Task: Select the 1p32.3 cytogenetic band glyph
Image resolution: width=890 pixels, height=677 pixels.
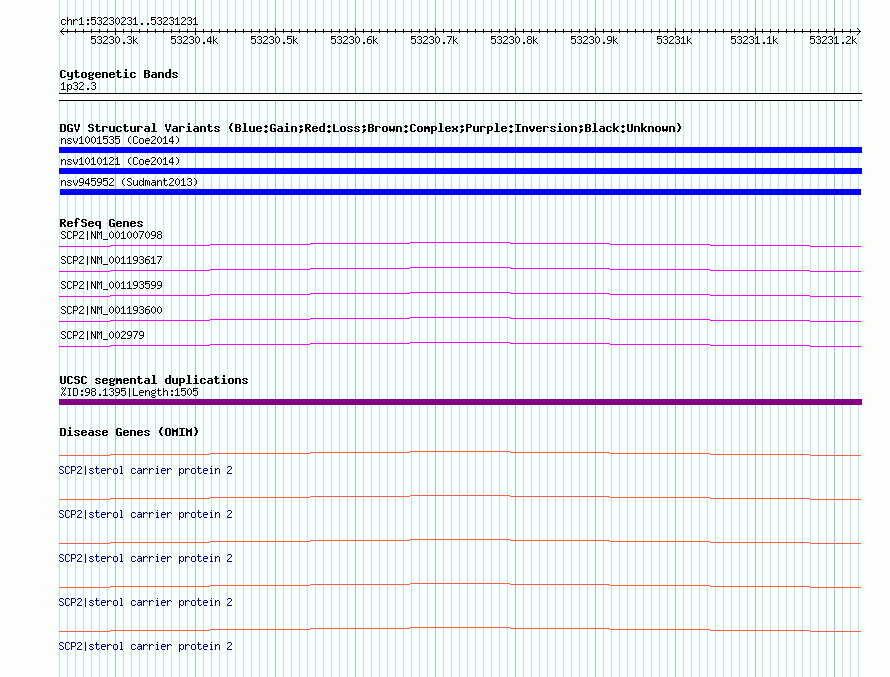Action: point(460,97)
